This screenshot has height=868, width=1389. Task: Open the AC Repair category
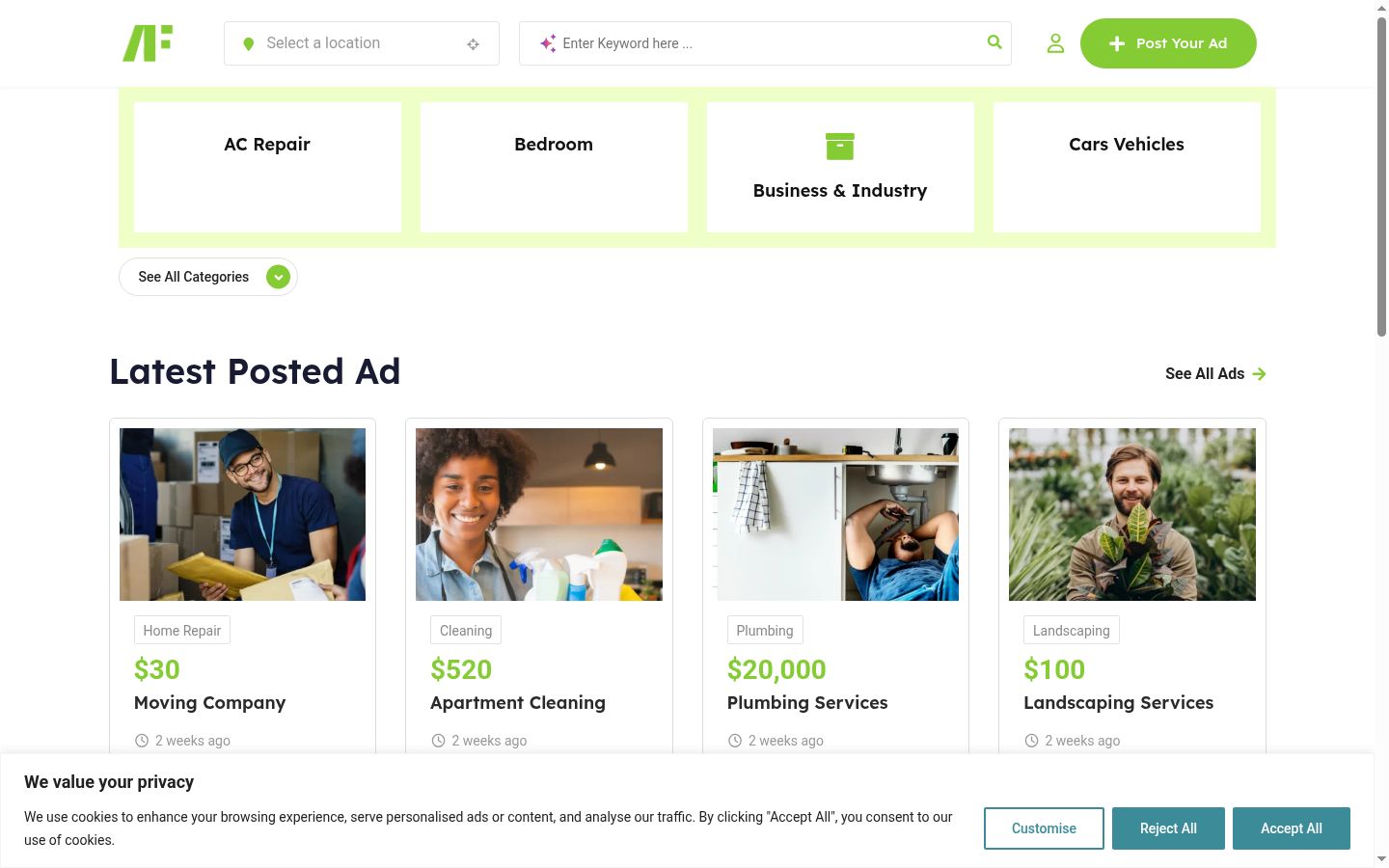[267, 167]
